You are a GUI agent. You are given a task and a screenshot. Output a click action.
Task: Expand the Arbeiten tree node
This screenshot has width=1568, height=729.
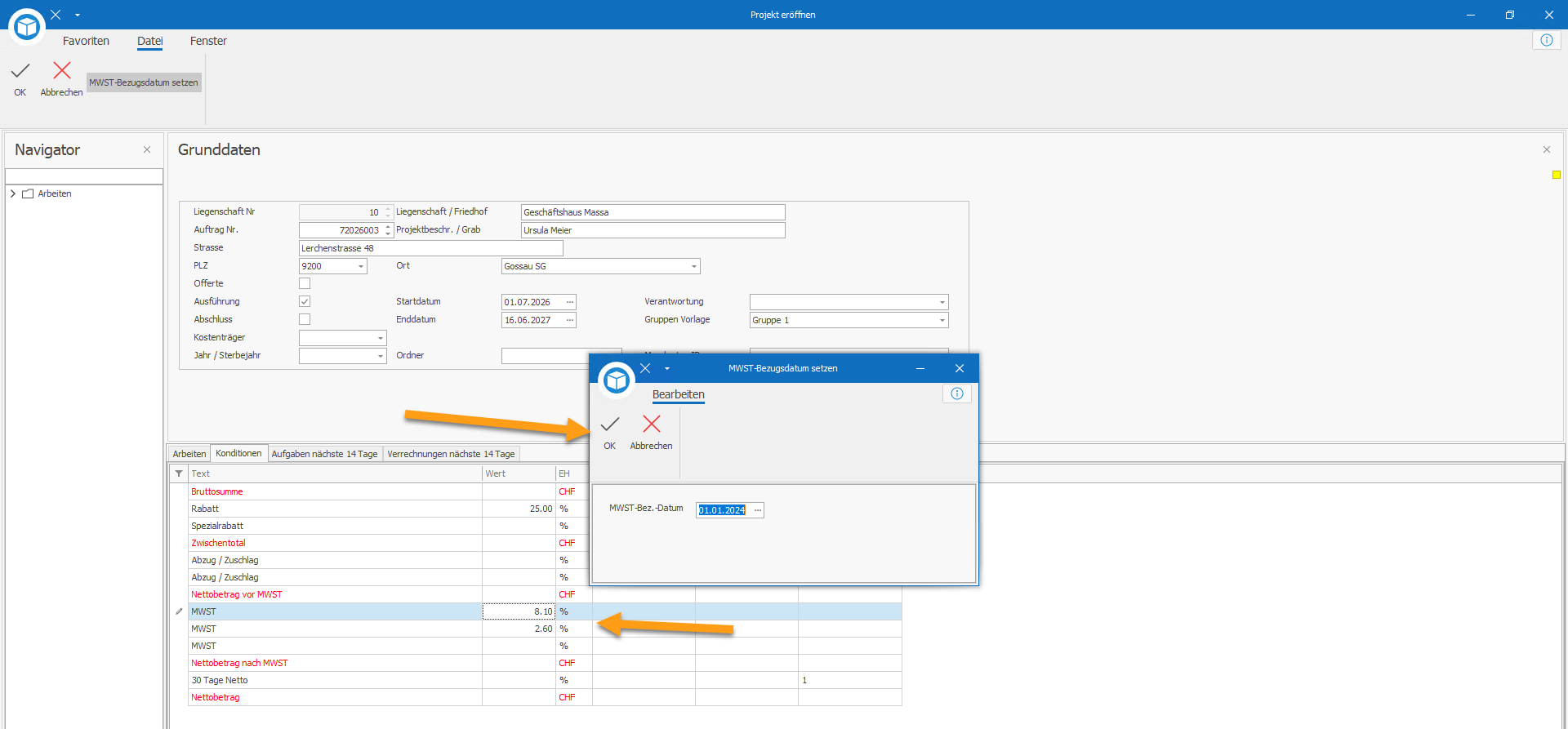tap(13, 193)
